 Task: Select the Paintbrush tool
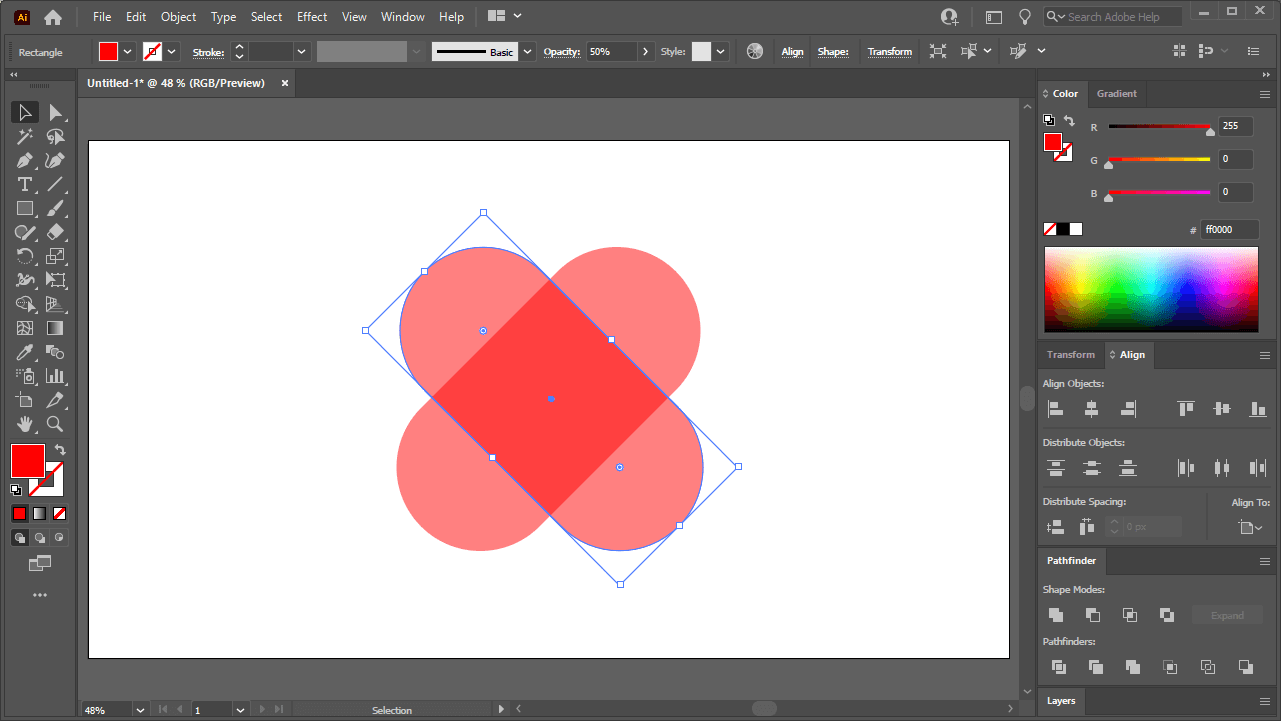[55, 208]
